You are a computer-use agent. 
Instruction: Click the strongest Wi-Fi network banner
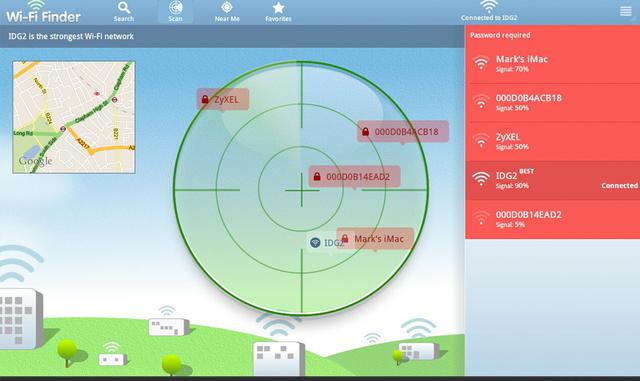[232, 36]
